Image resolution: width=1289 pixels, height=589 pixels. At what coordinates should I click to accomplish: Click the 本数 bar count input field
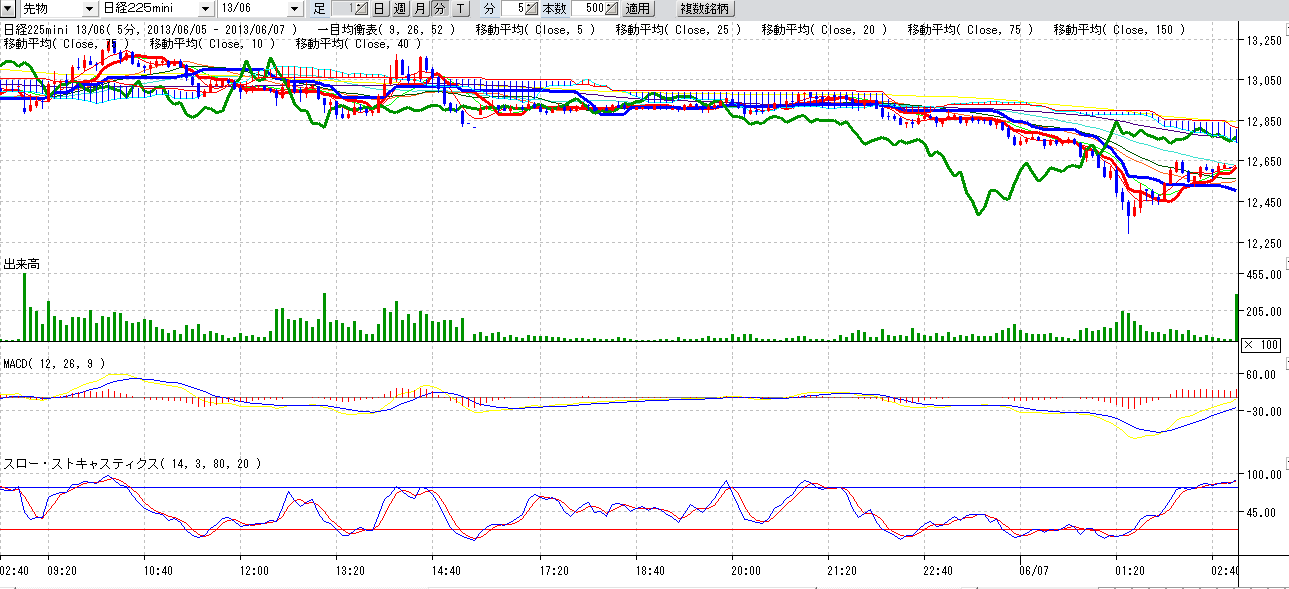tap(586, 9)
